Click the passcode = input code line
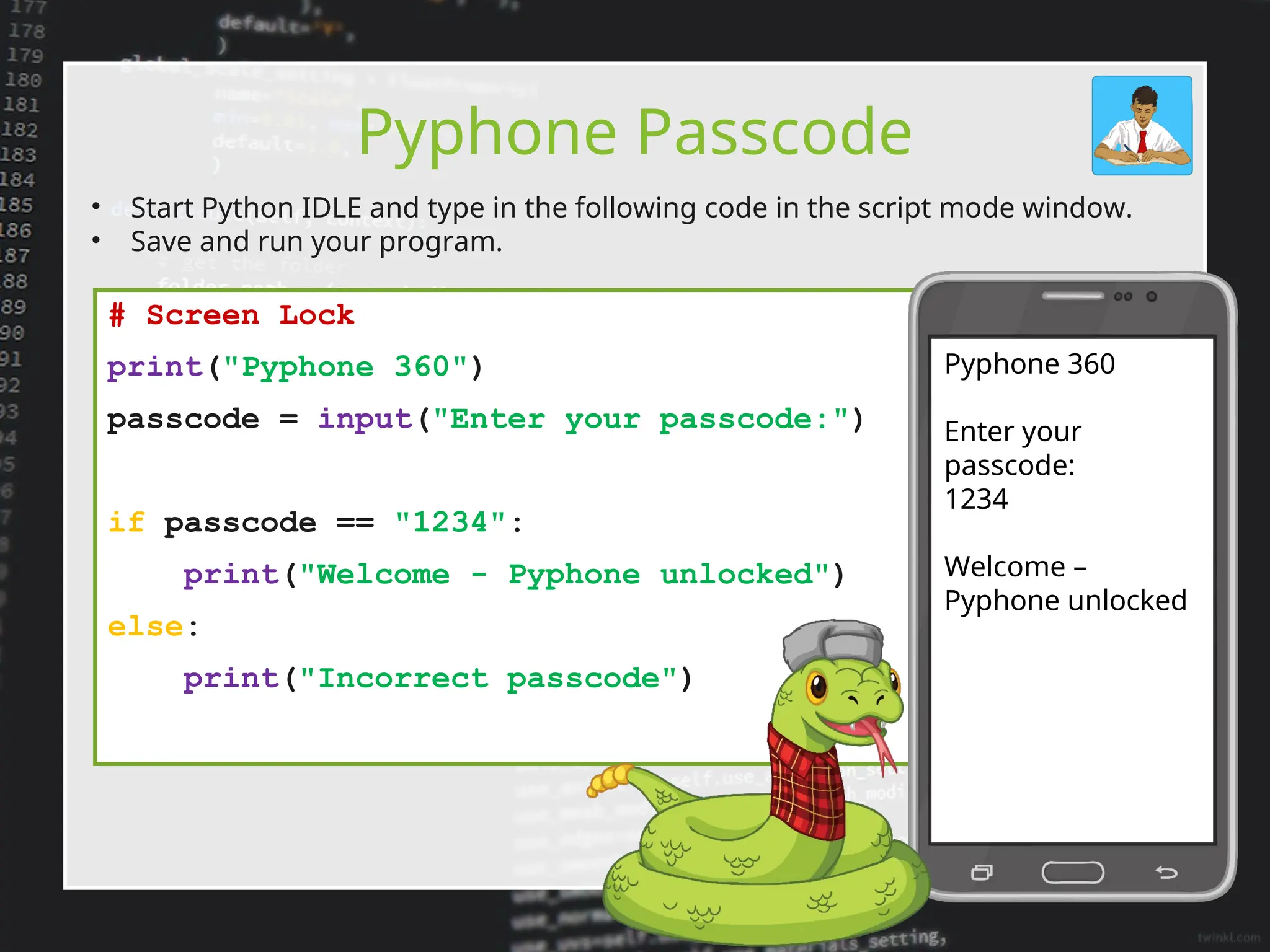This screenshot has height=952, width=1270. point(485,420)
